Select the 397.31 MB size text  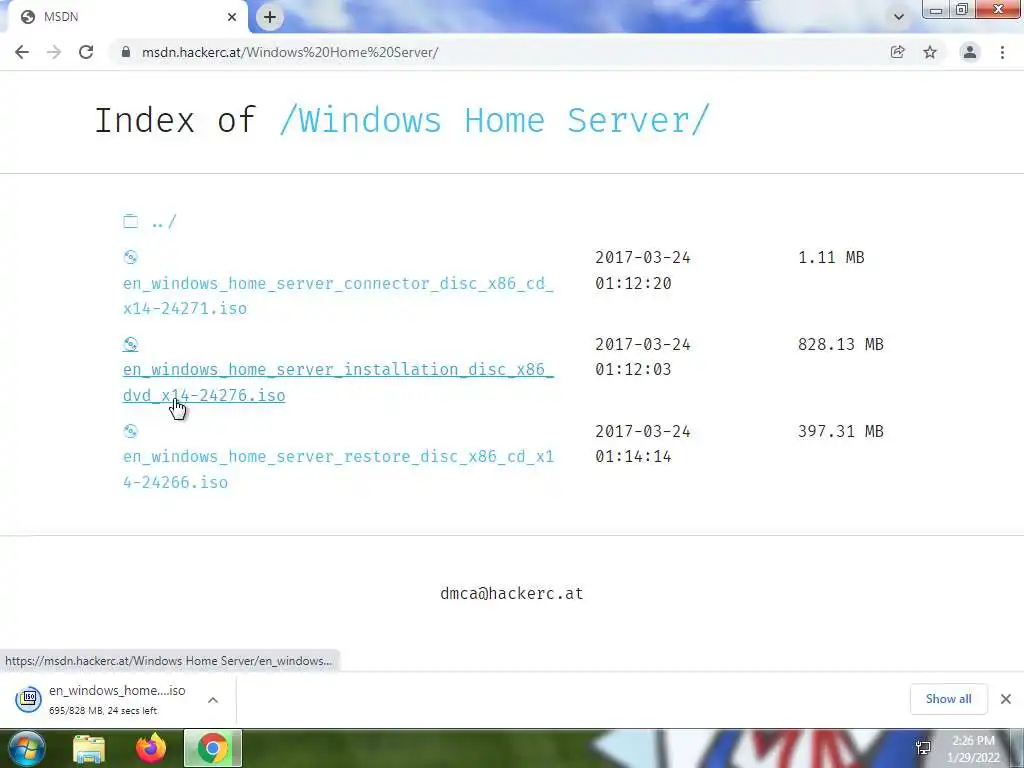(x=840, y=431)
